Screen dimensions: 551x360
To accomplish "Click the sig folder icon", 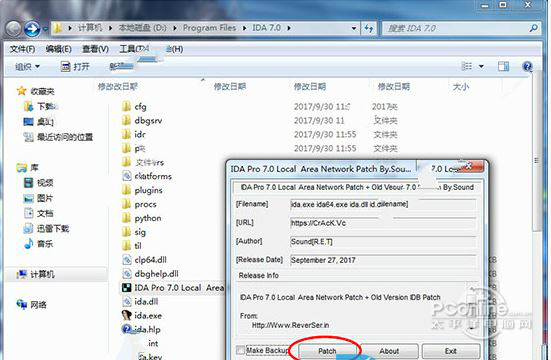I will [x=126, y=232].
